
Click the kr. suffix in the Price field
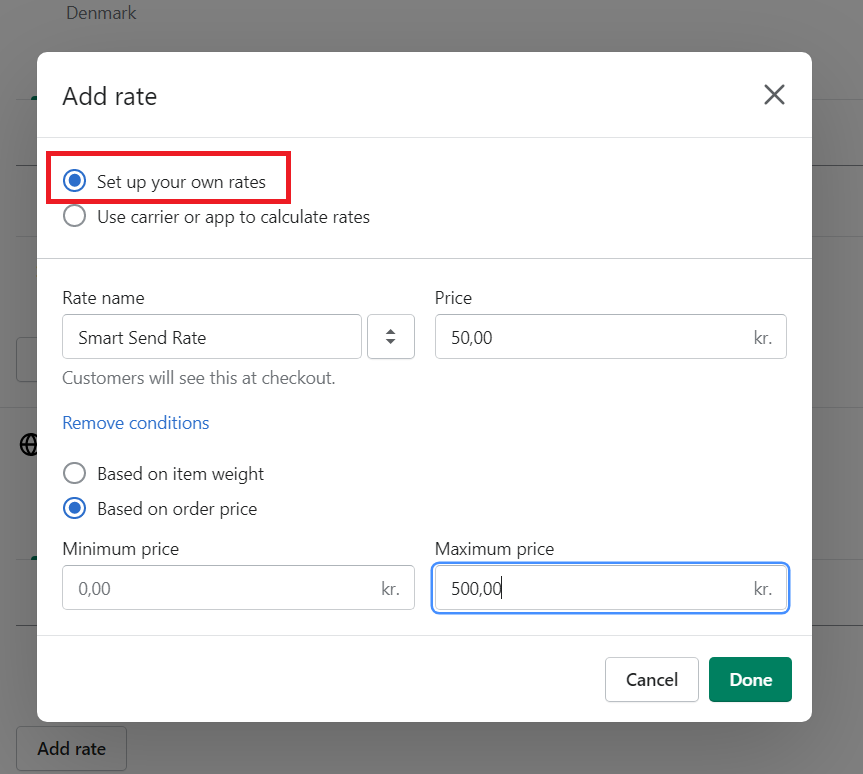(x=763, y=337)
